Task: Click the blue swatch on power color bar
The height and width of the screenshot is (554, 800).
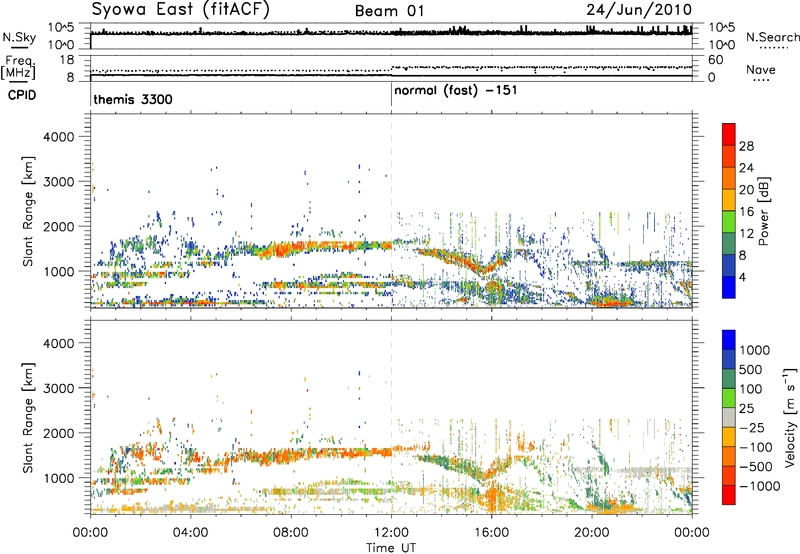Action: tap(729, 287)
